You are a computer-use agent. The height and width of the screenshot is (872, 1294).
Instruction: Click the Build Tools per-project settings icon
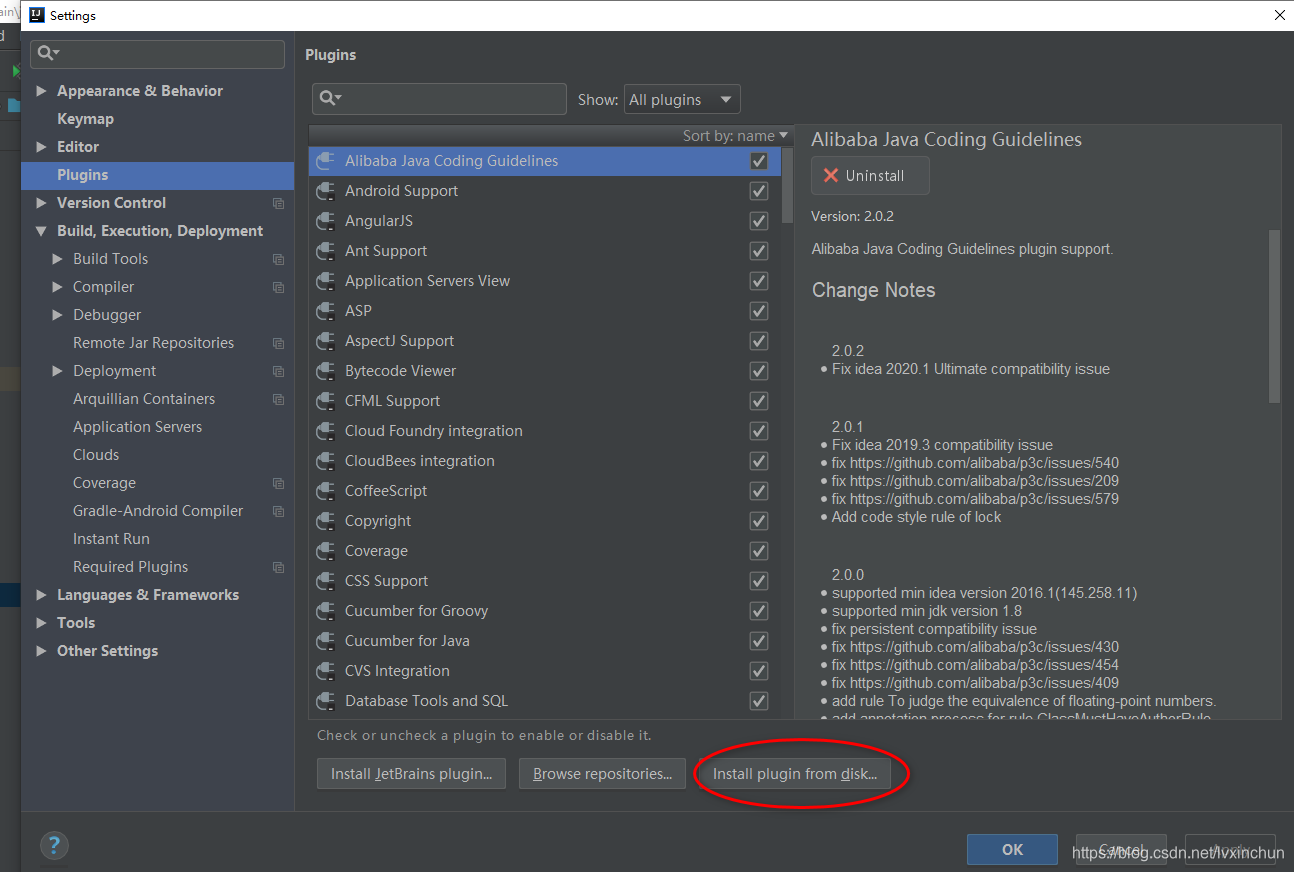[278, 259]
